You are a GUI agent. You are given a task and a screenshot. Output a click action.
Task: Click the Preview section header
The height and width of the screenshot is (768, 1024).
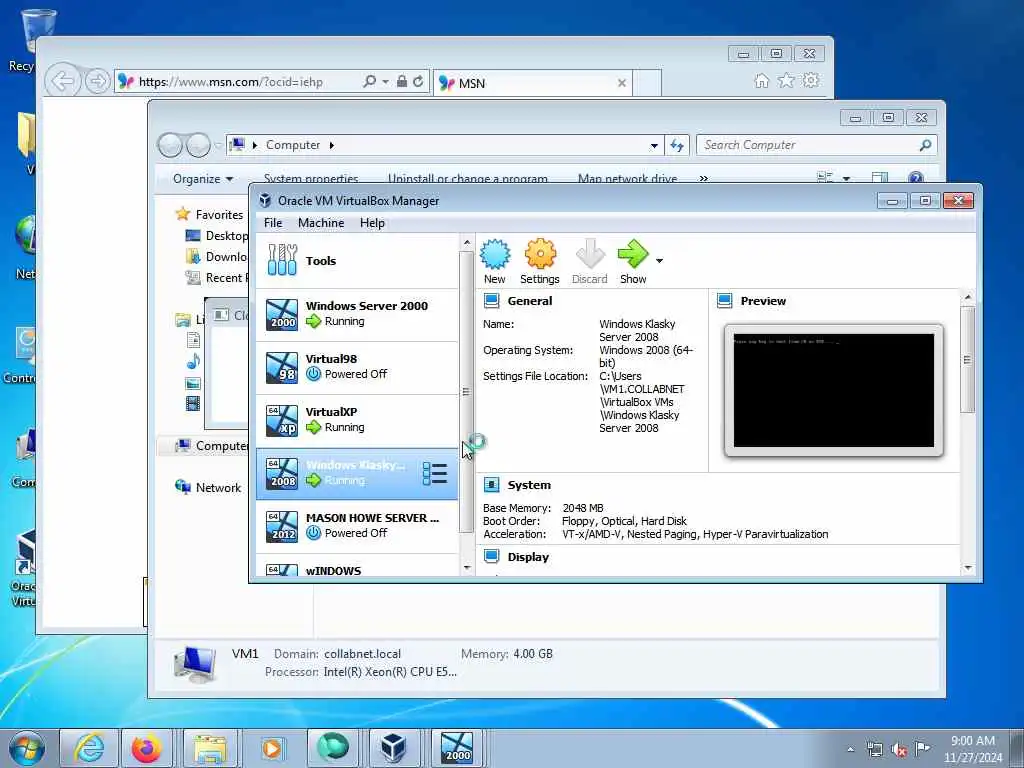[763, 301]
